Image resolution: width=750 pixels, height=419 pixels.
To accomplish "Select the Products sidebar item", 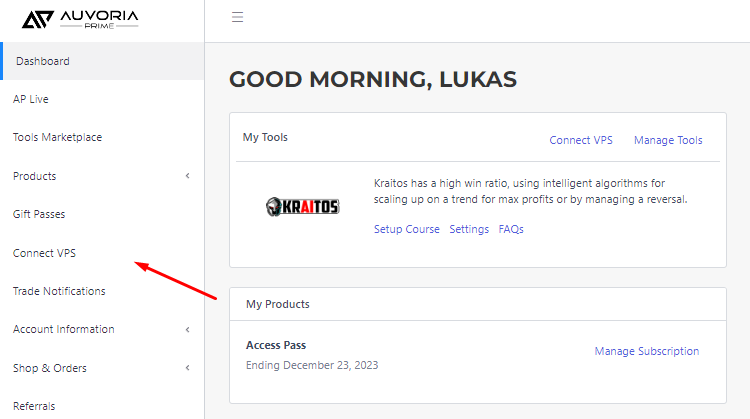I will tap(34, 176).
